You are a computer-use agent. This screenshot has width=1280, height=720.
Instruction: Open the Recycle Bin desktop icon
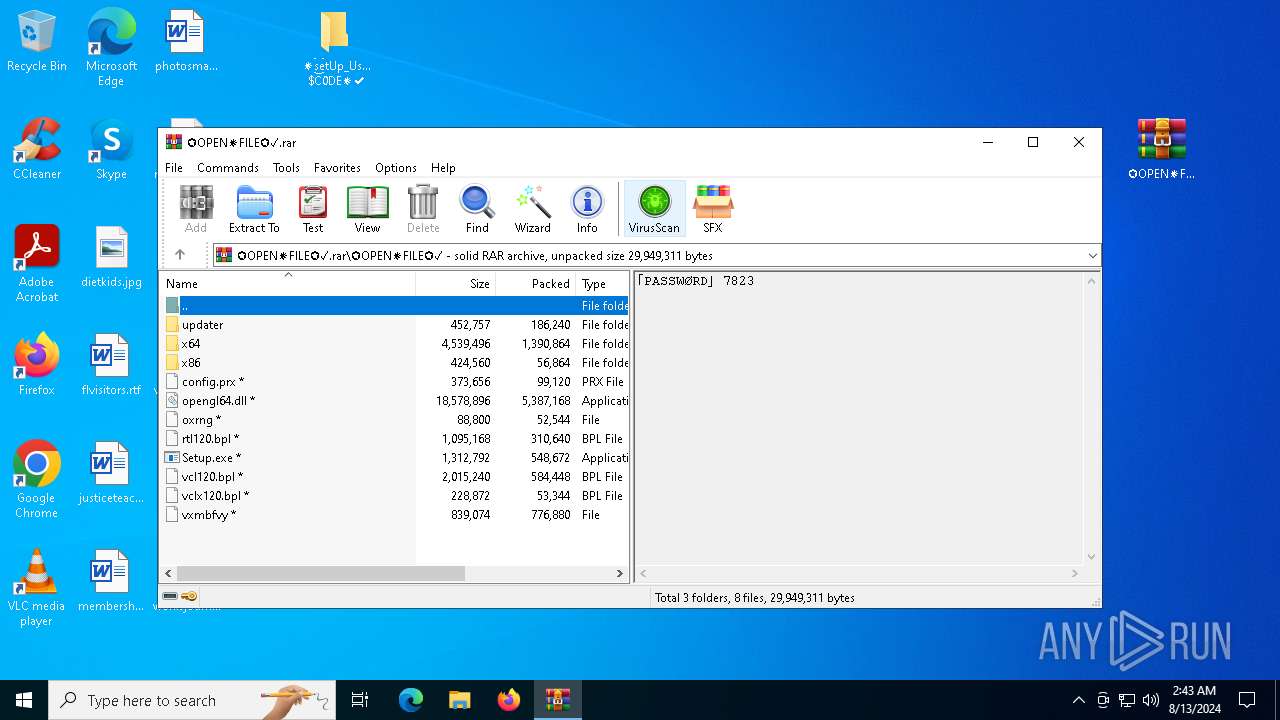click(37, 42)
